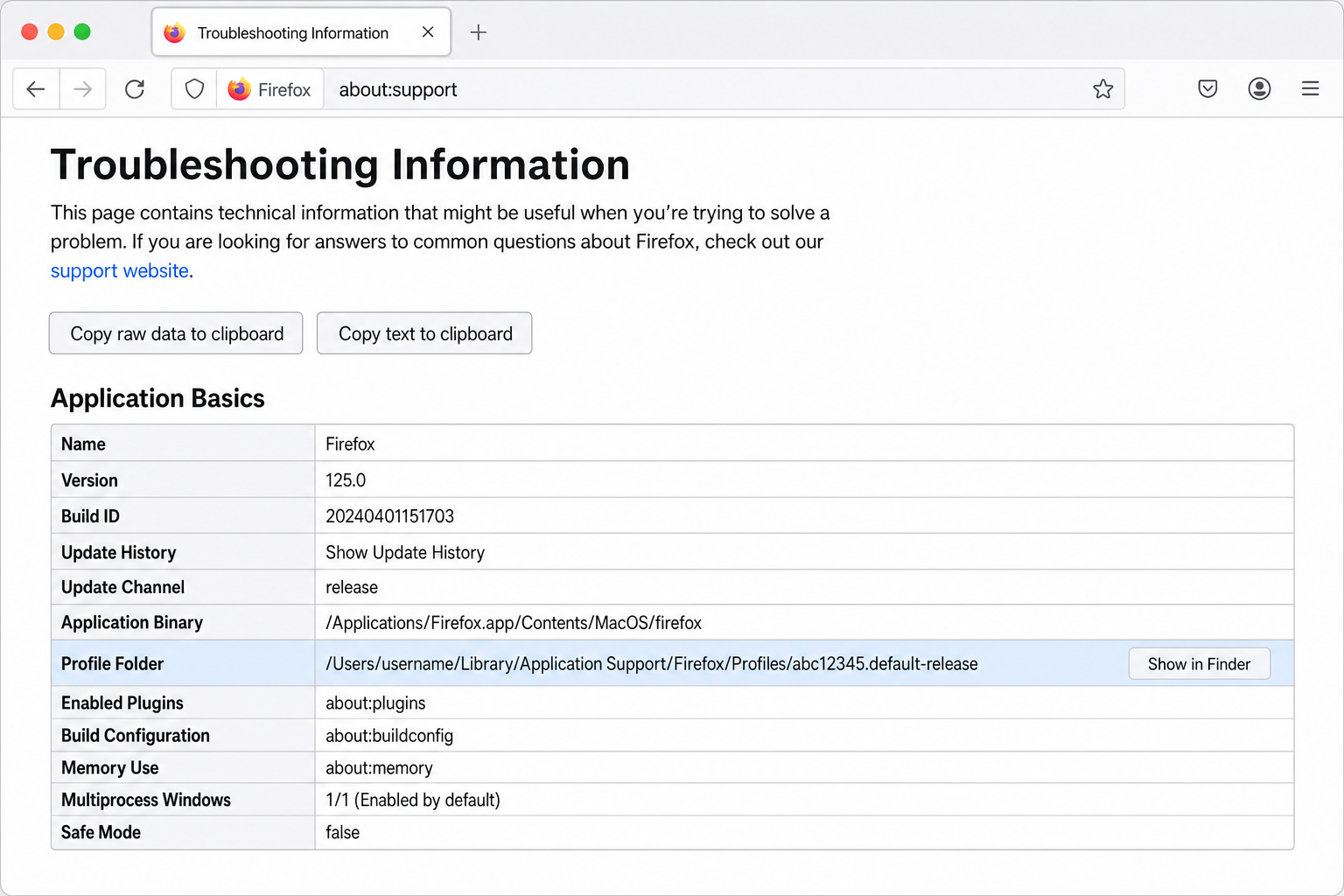The height and width of the screenshot is (896, 1344).
Task: Bookmark this page with the star
Action: point(1102,89)
